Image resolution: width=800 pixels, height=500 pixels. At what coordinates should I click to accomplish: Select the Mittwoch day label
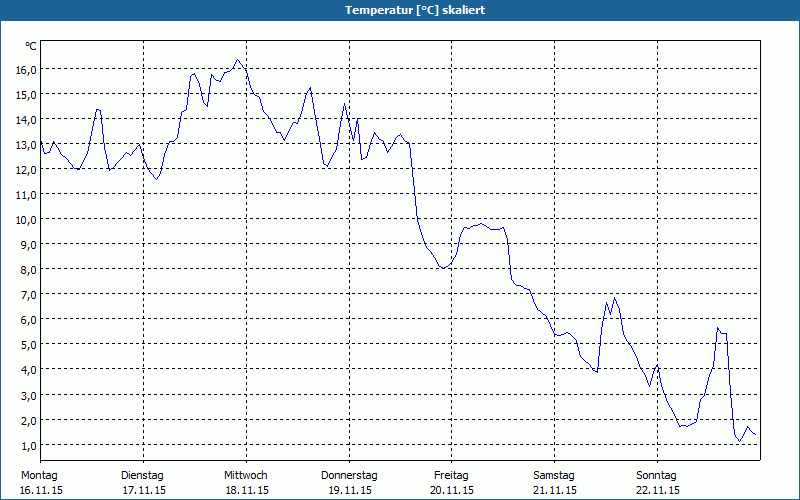point(246,475)
